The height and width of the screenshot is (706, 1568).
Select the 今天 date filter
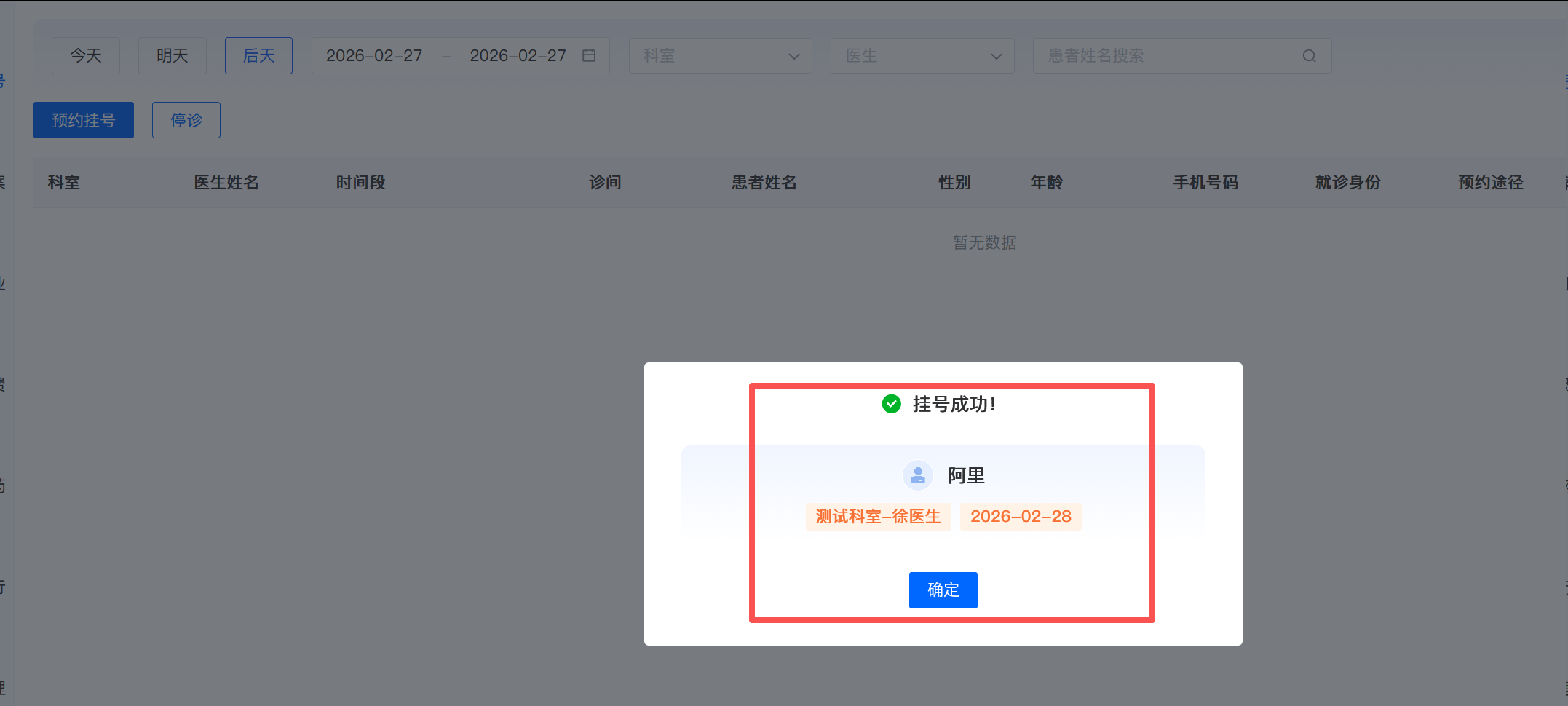pos(86,56)
